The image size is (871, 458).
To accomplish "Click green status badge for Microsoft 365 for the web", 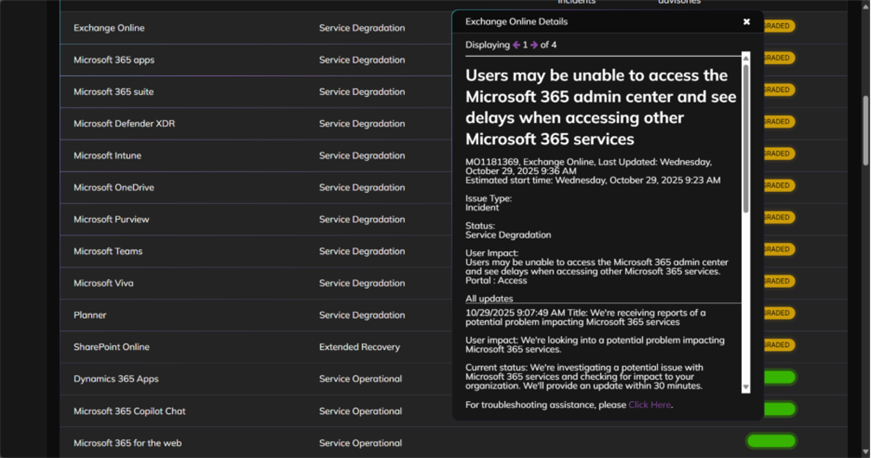I will (771, 441).
